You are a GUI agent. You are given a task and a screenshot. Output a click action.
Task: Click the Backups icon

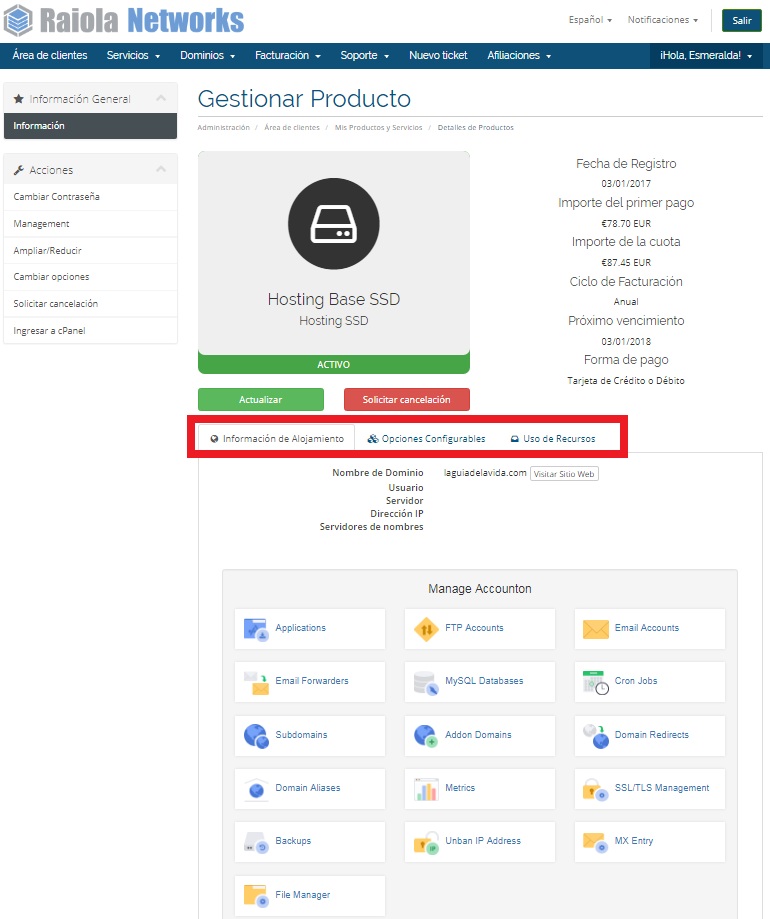tap(257, 842)
